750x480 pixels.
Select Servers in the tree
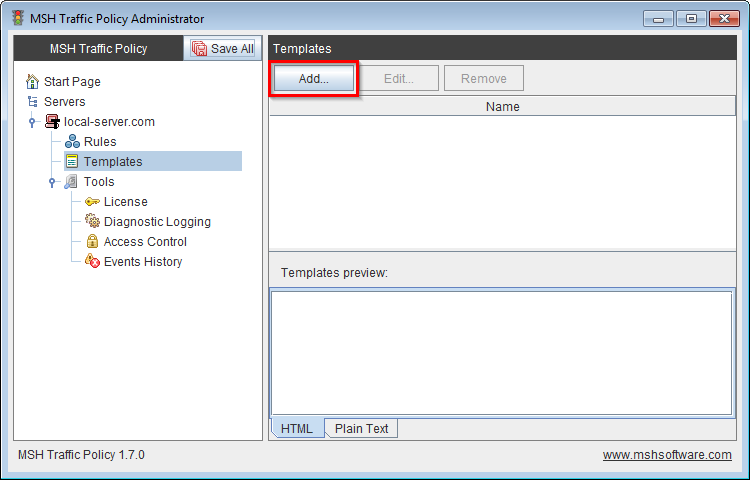click(65, 101)
